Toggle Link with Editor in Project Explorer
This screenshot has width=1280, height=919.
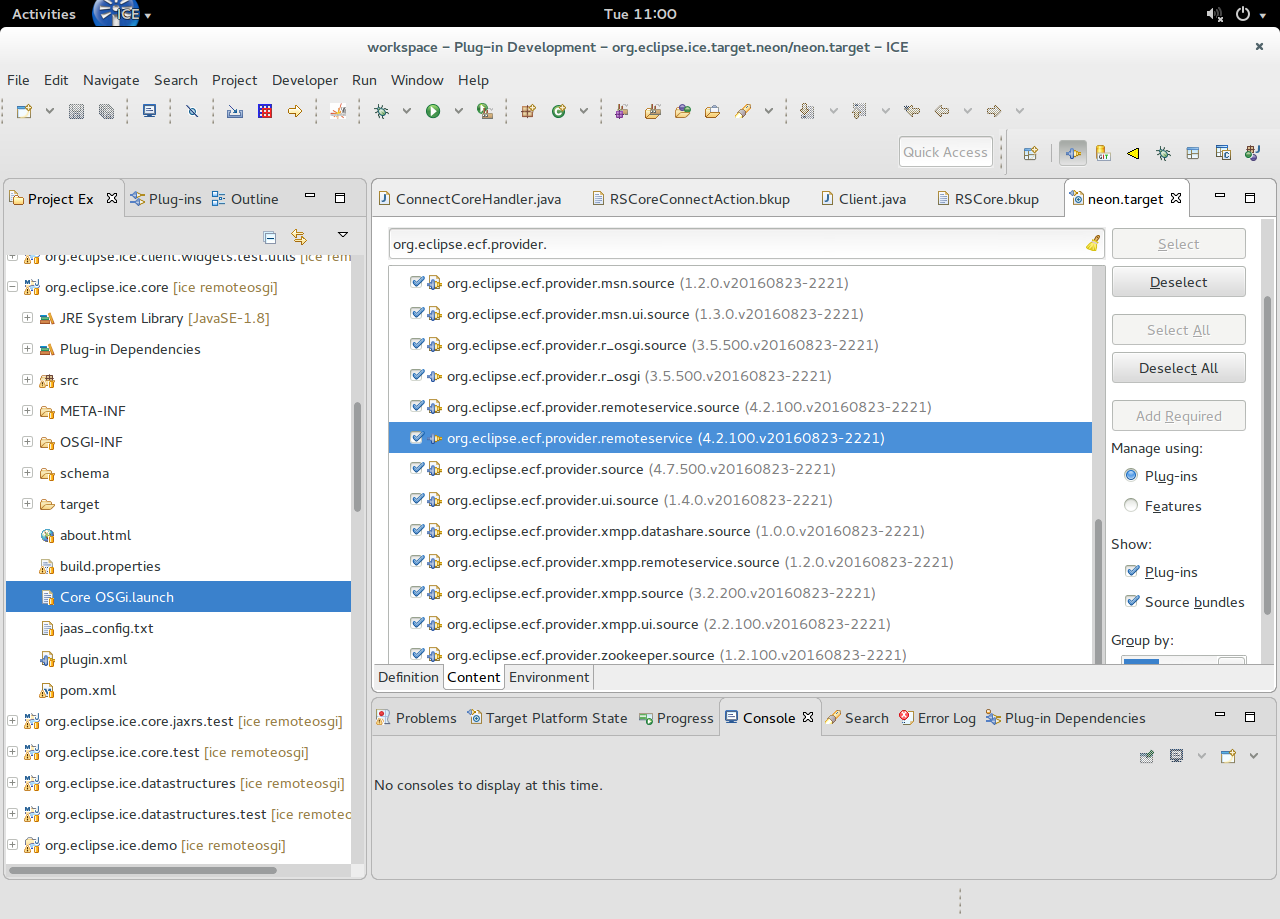(298, 237)
